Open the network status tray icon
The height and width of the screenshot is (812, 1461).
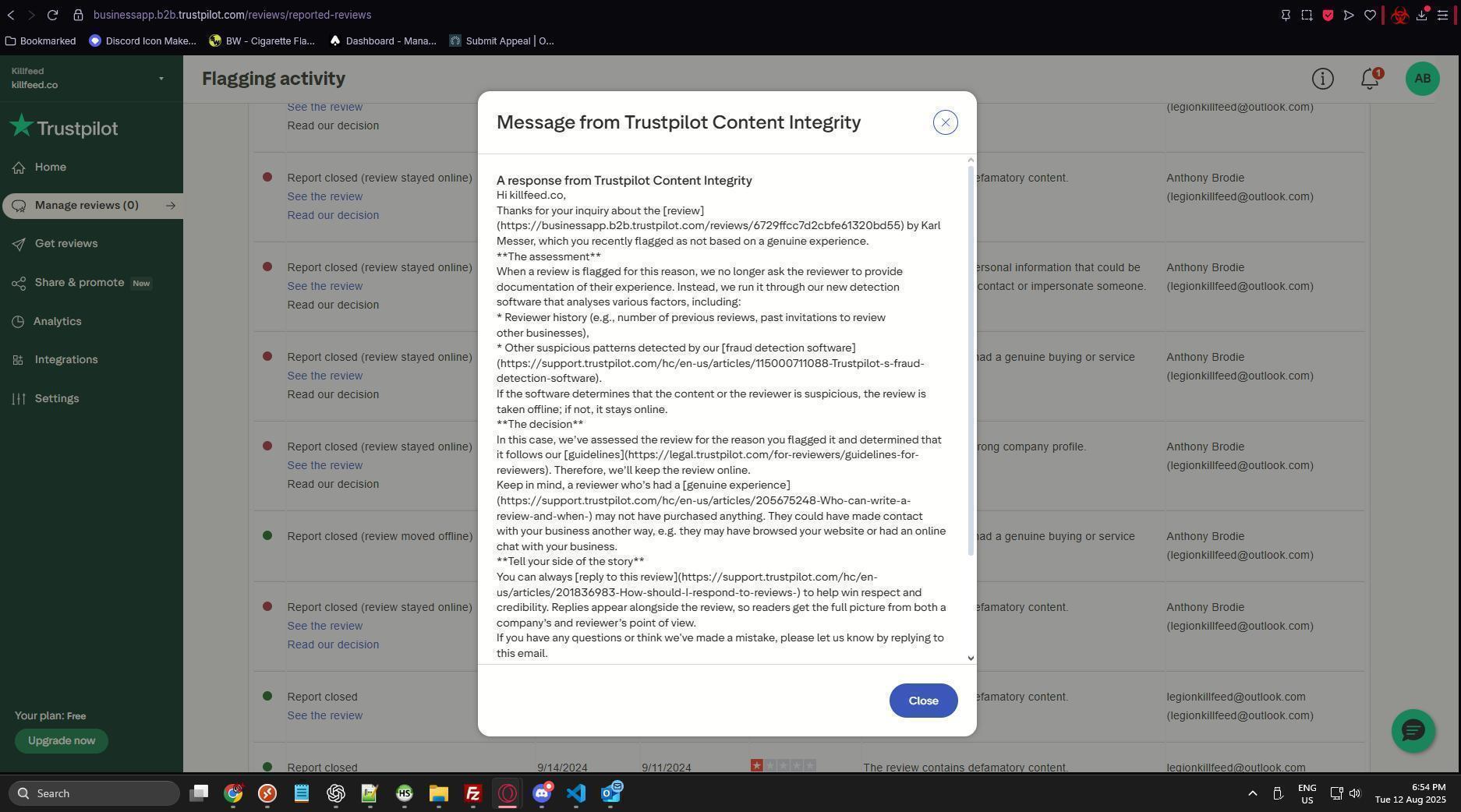pos(1336,793)
